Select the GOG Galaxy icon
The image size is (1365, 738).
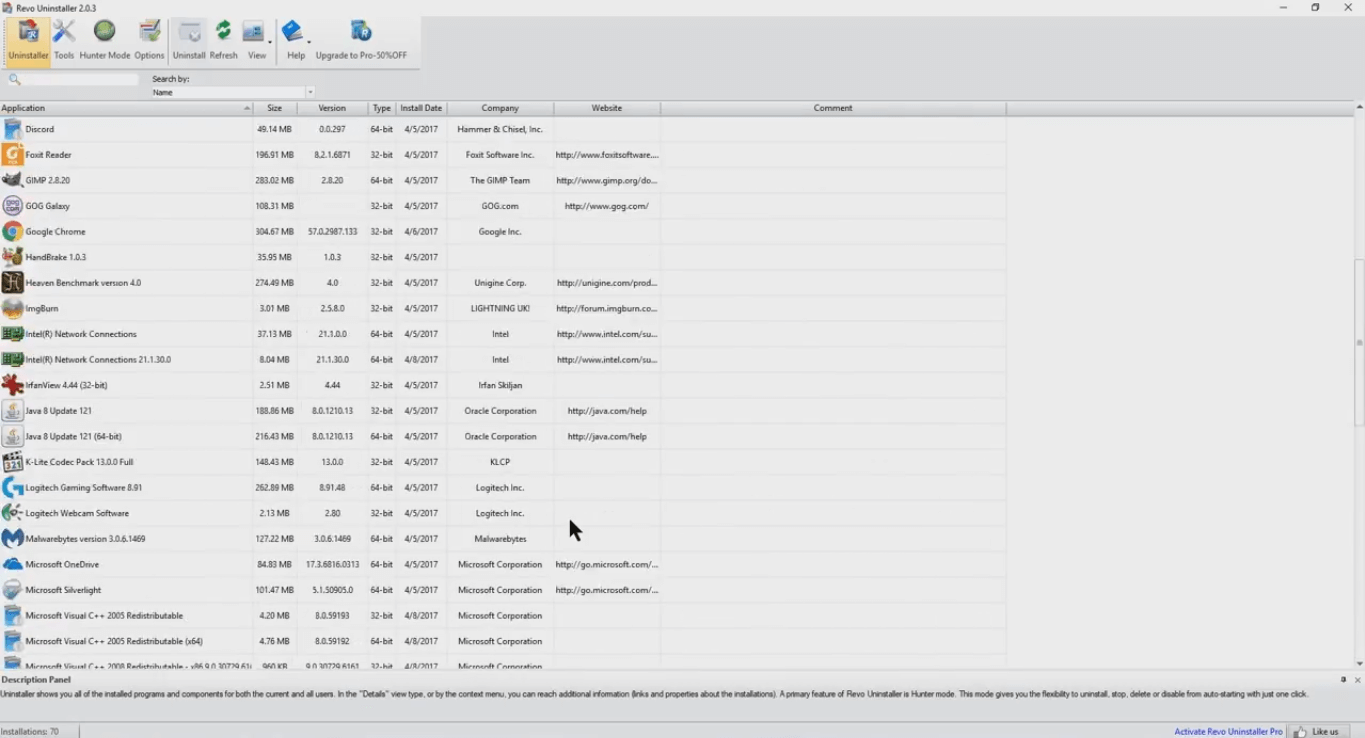pyautogui.click(x=12, y=206)
